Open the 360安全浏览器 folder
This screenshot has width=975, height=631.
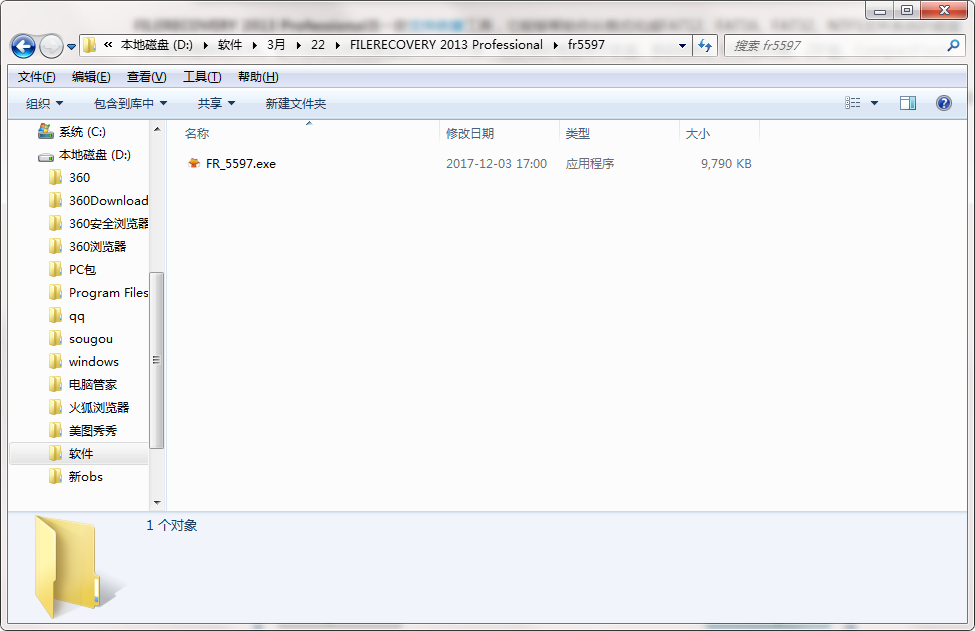[109, 224]
